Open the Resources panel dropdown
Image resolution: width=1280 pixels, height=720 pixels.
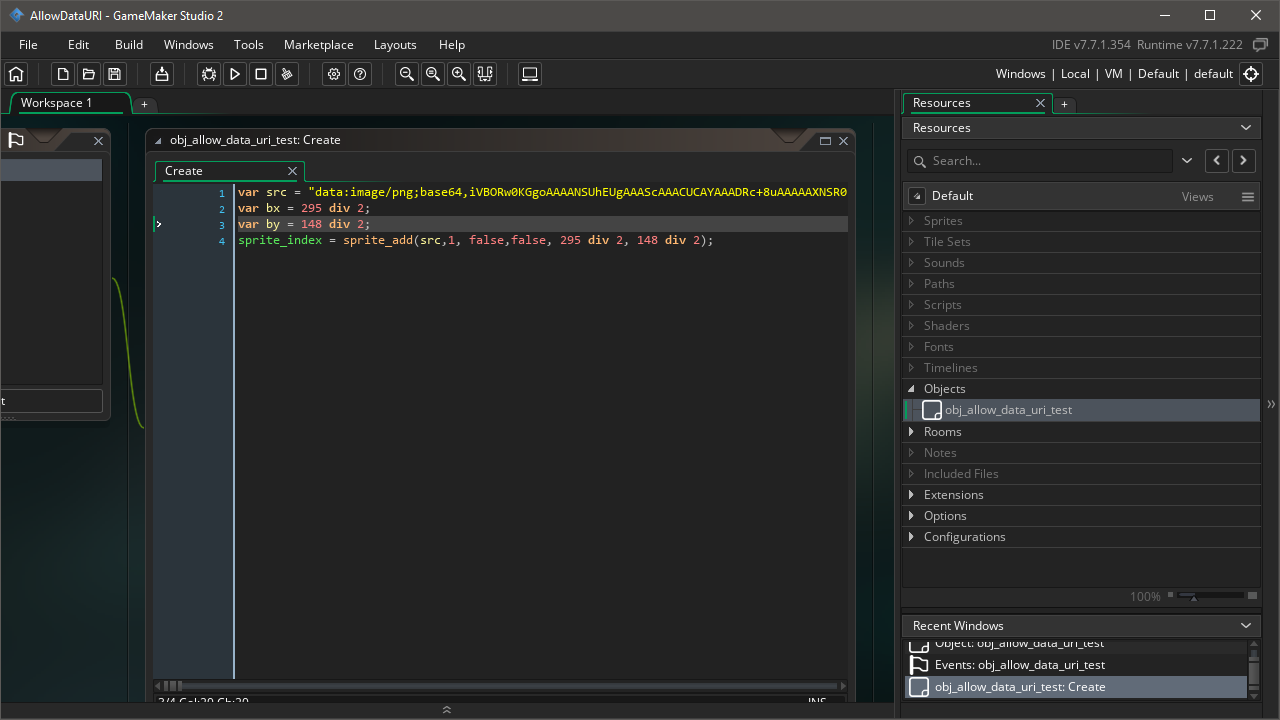click(1245, 127)
